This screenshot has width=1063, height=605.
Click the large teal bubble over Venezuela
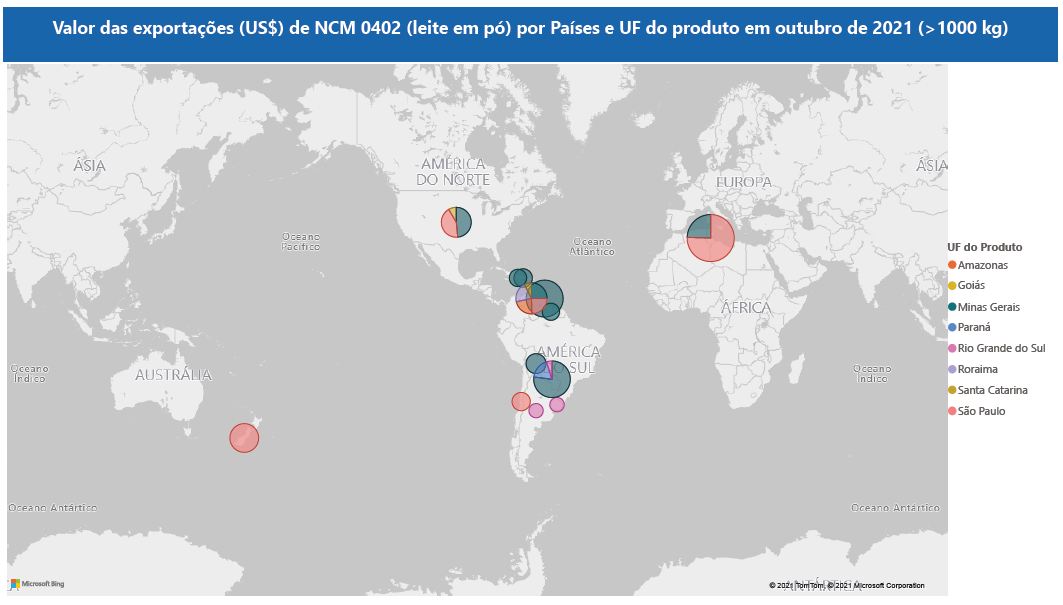click(x=545, y=298)
